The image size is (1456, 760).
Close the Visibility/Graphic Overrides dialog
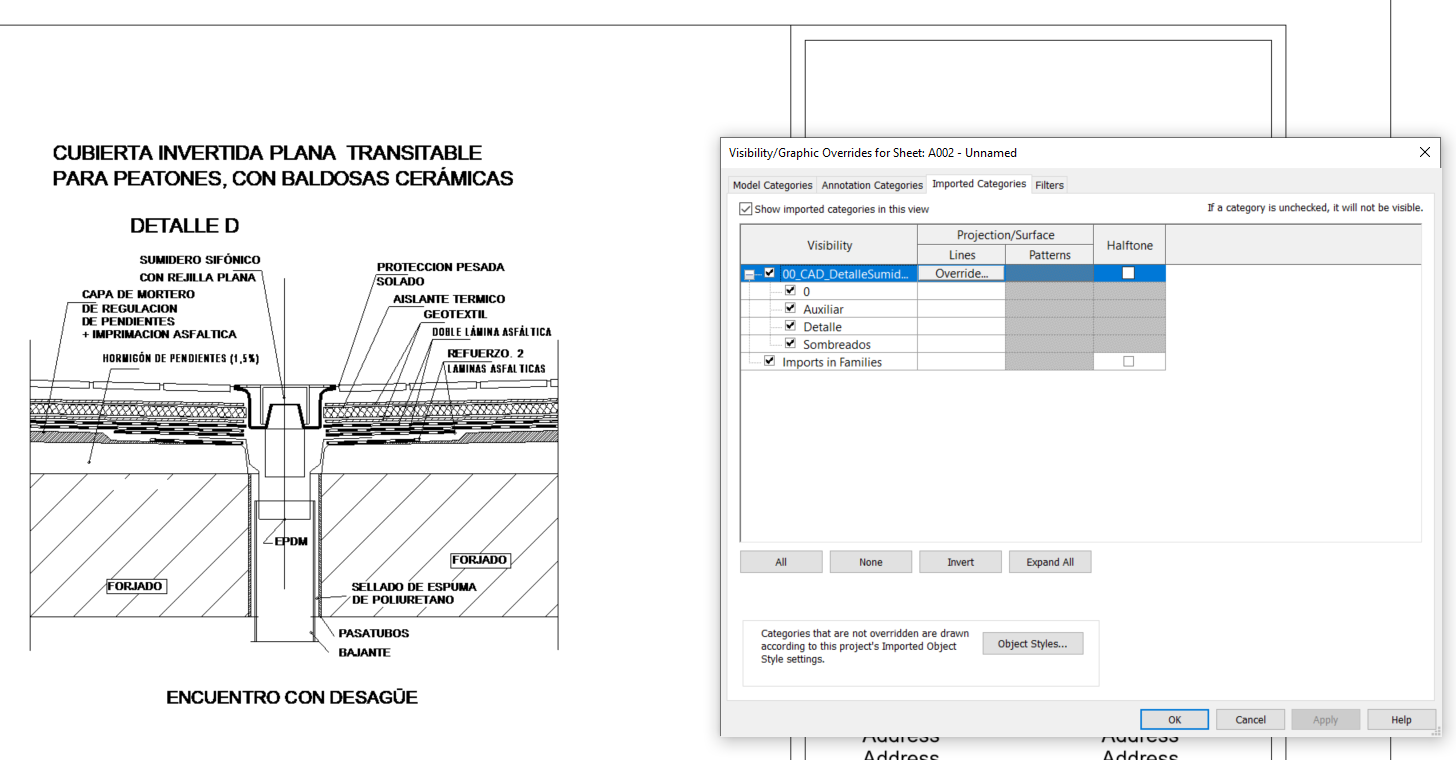pyautogui.click(x=1425, y=152)
